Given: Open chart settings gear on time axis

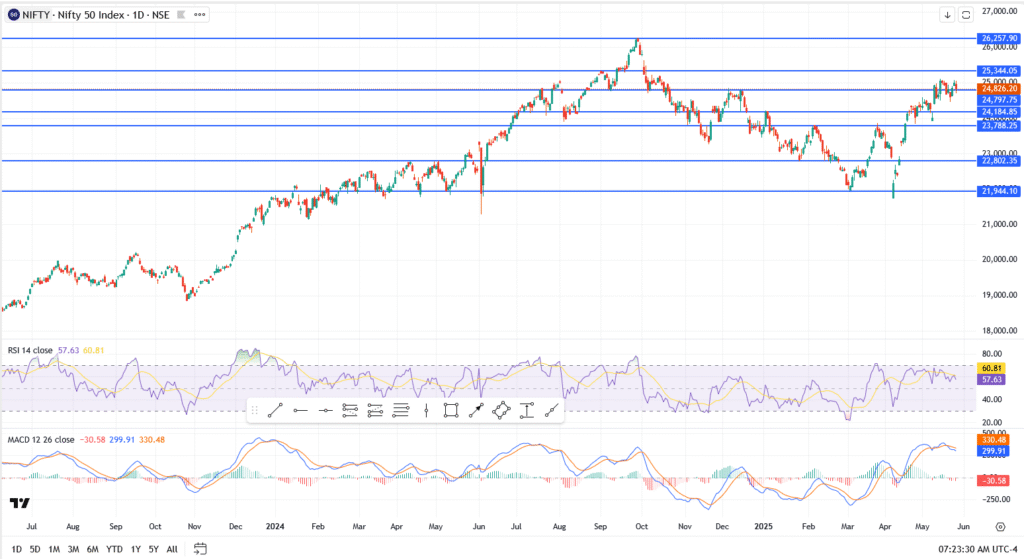Looking at the screenshot, I should point(1000,526).
